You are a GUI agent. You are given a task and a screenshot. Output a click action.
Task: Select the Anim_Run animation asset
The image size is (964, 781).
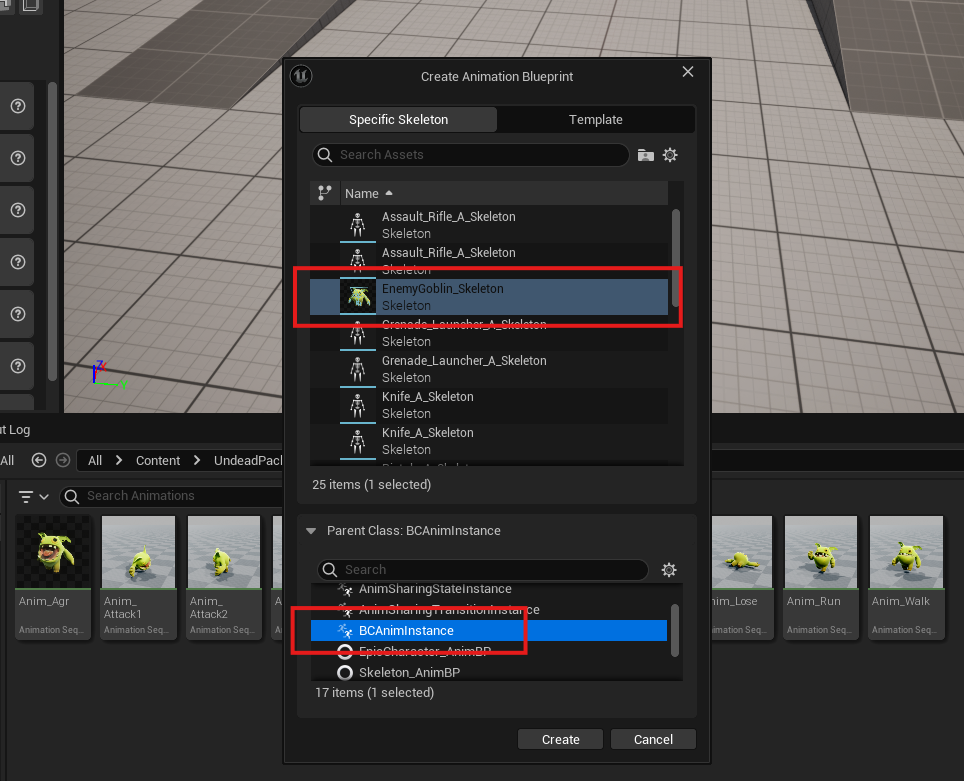pos(821,577)
